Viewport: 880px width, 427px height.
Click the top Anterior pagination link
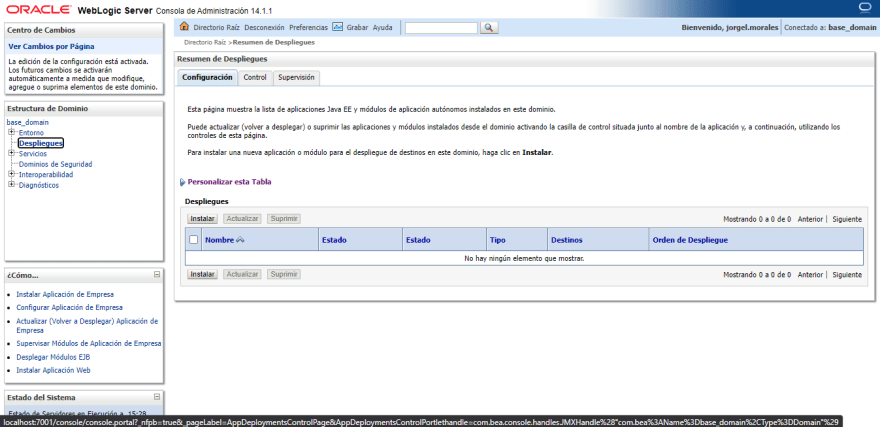pyautogui.click(x=810, y=219)
